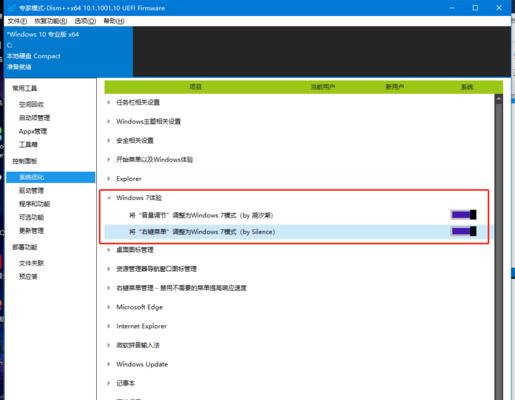Open Appx管理 in the sidebar
The width and height of the screenshot is (515, 400).
coord(33,131)
